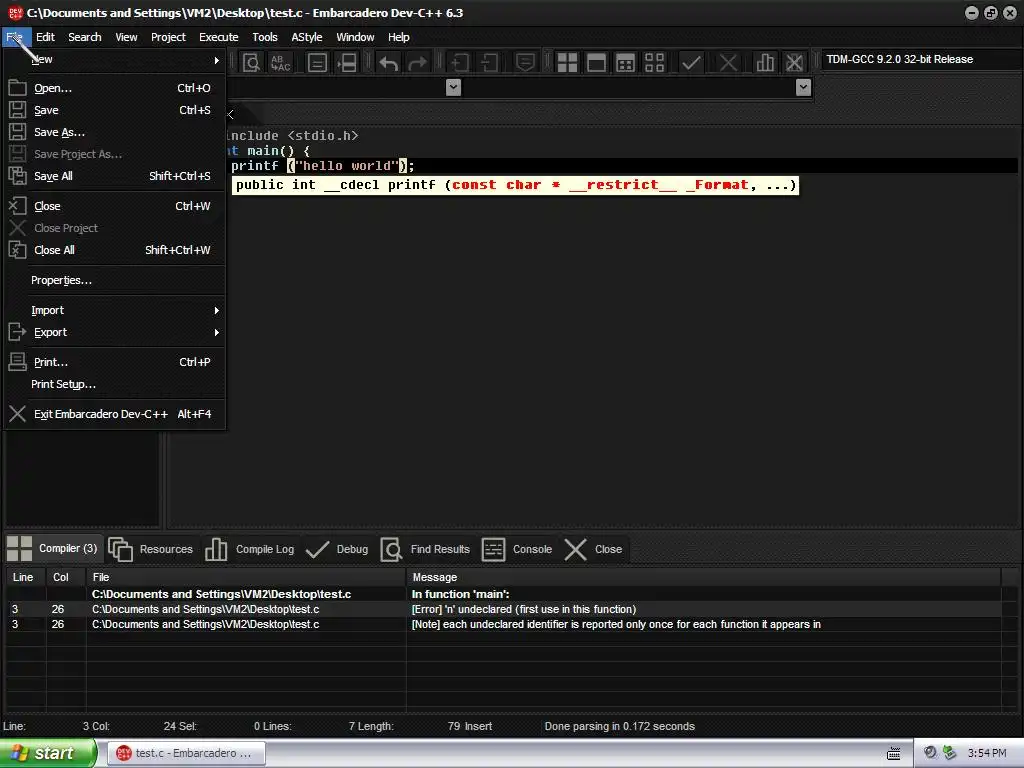Click the test.c - Embarcadero taskbar button
This screenshot has width=1024, height=768.
186,753
